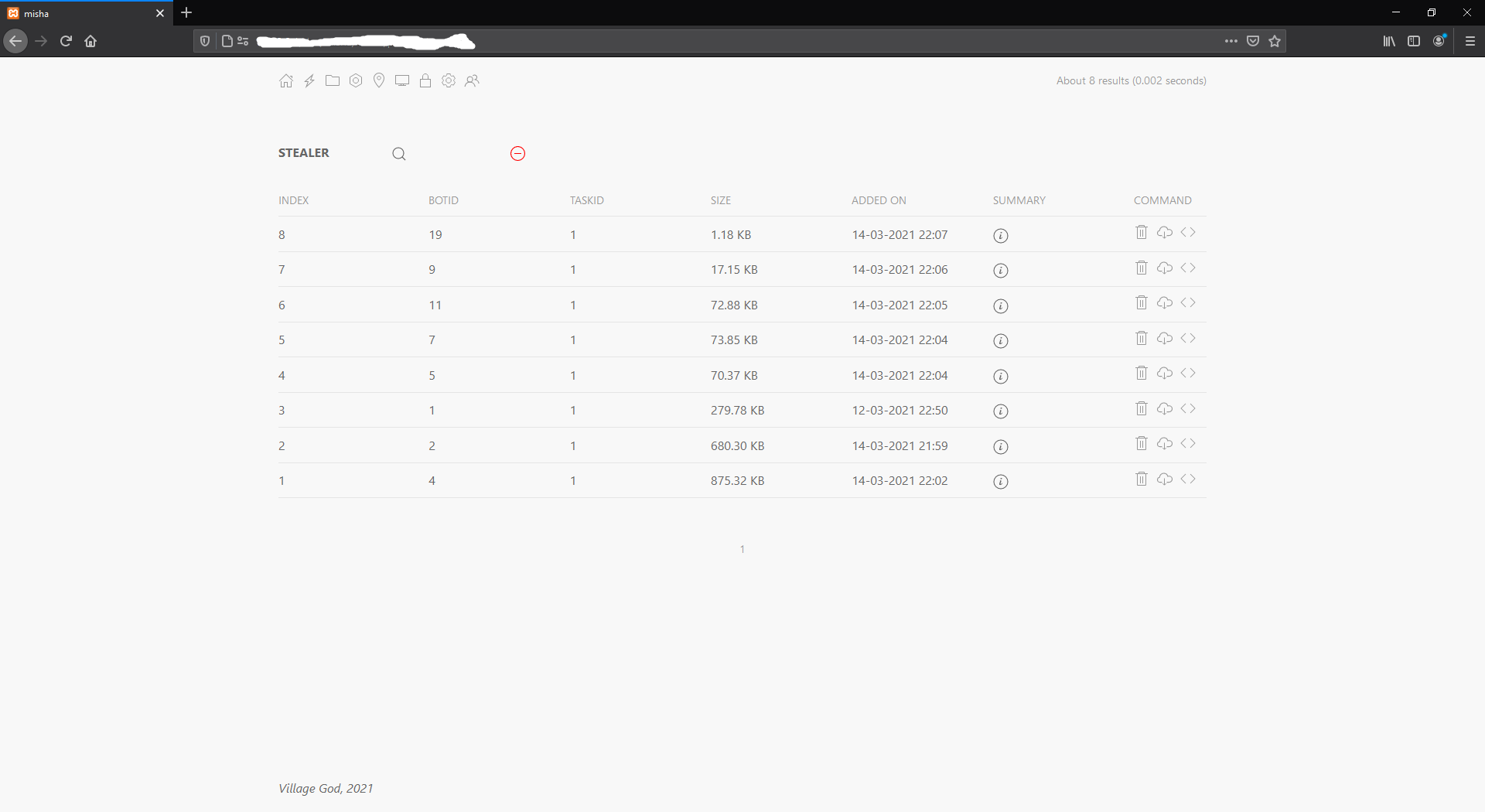1485x812 pixels.
Task: Go back to the previous page
Action: tap(15, 41)
